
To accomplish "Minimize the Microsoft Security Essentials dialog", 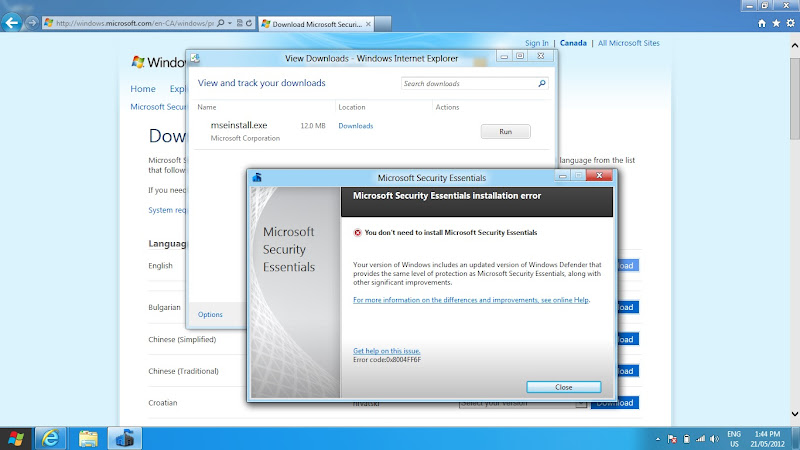I will (563, 176).
